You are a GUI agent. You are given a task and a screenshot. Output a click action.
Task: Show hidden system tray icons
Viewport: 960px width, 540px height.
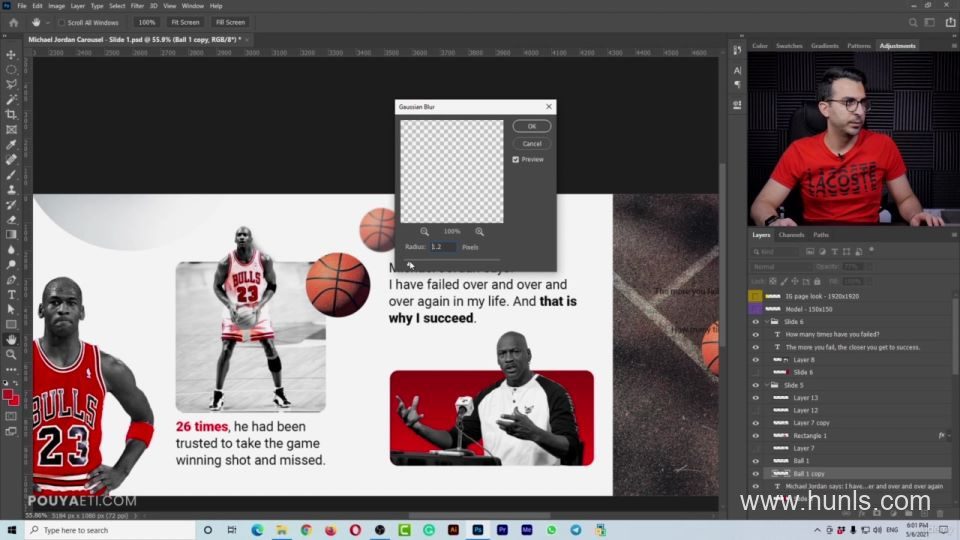coord(817,530)
